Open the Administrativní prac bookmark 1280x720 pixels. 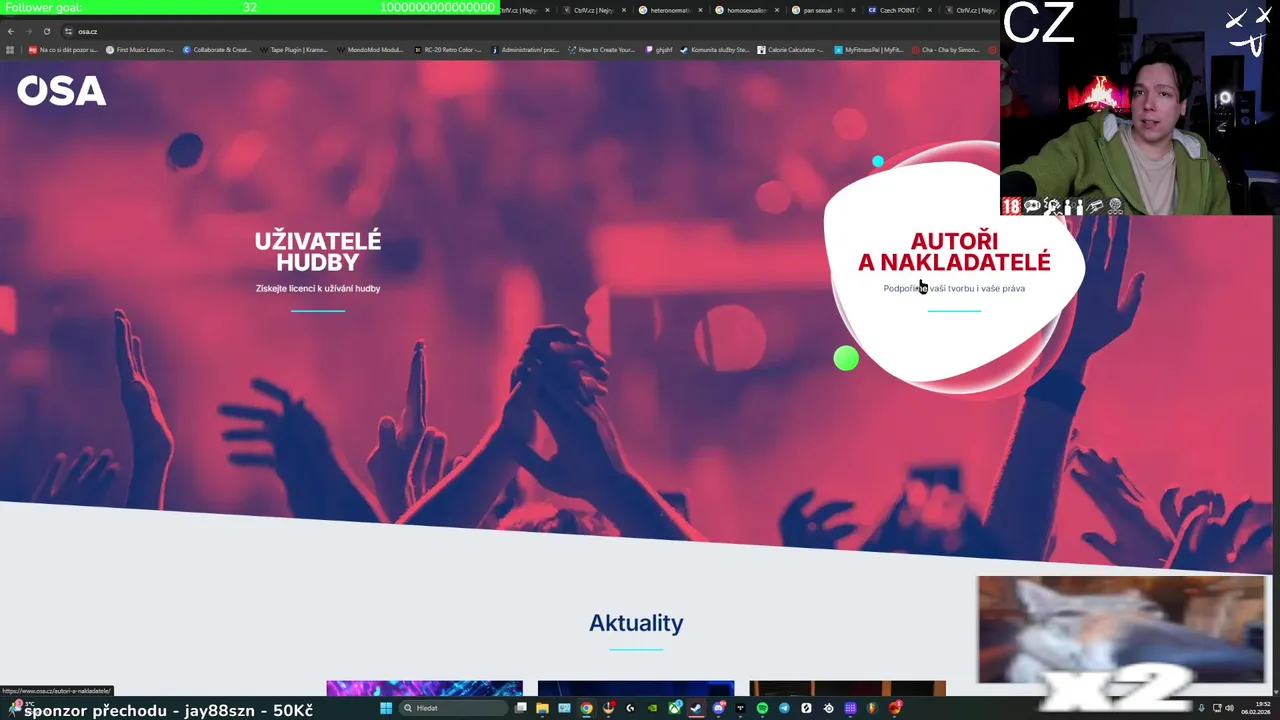click(525, 49)
